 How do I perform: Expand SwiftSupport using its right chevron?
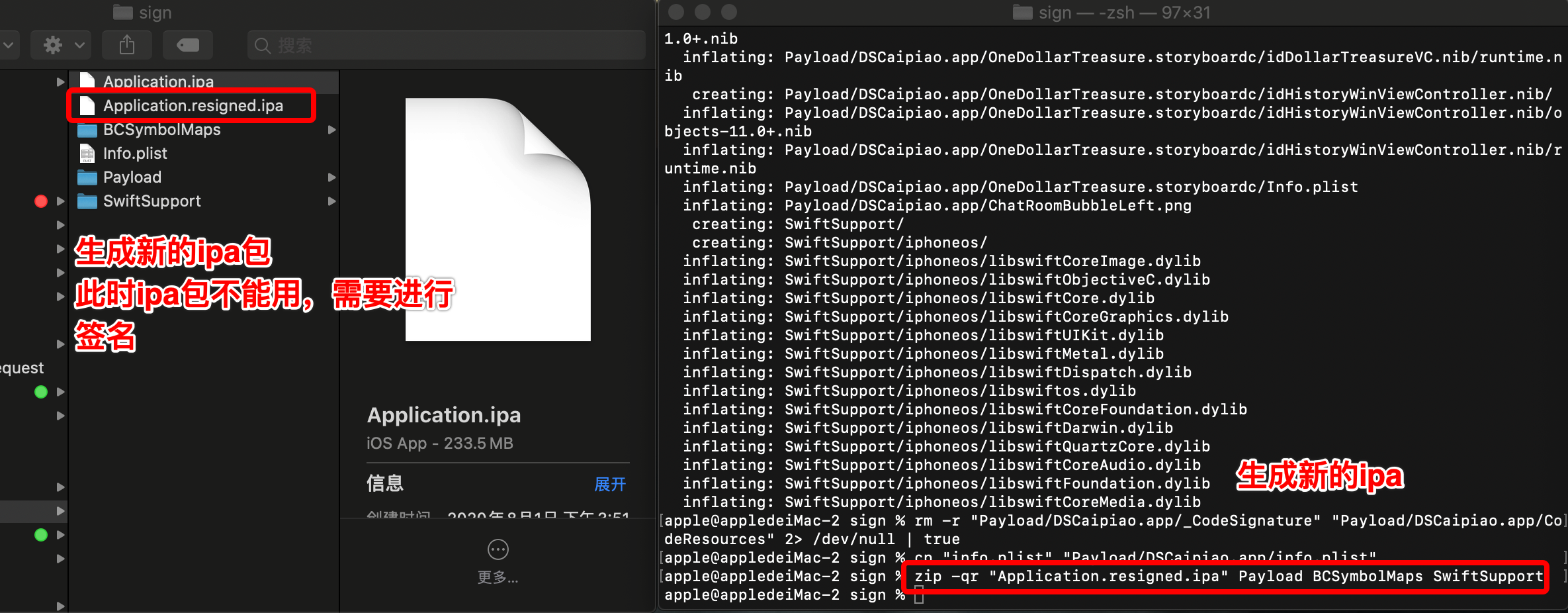331,201
